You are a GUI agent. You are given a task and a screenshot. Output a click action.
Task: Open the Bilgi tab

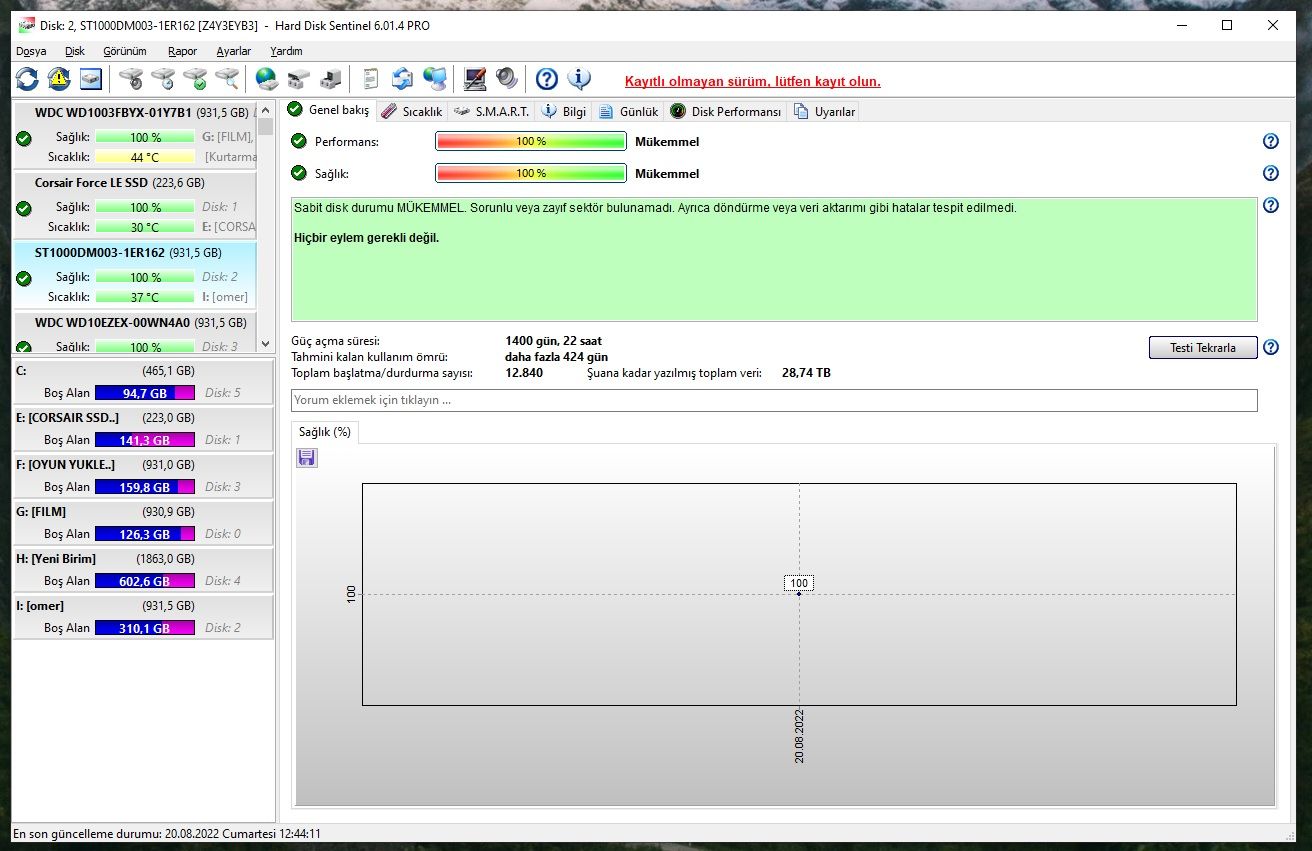click(x=564, y=112)
